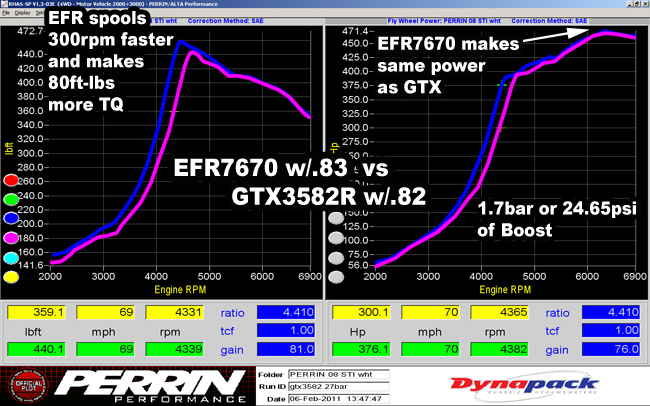Click the bottom gray circle on horsepower graph
This screenshot has height=406, width=650.
[336, 277]
